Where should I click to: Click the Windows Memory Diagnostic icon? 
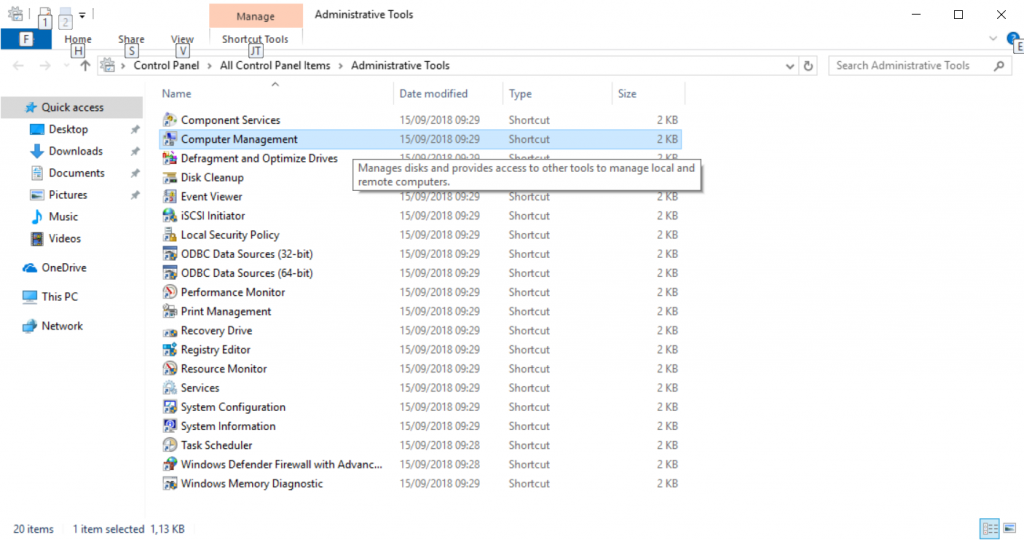(x=170, y=483)
